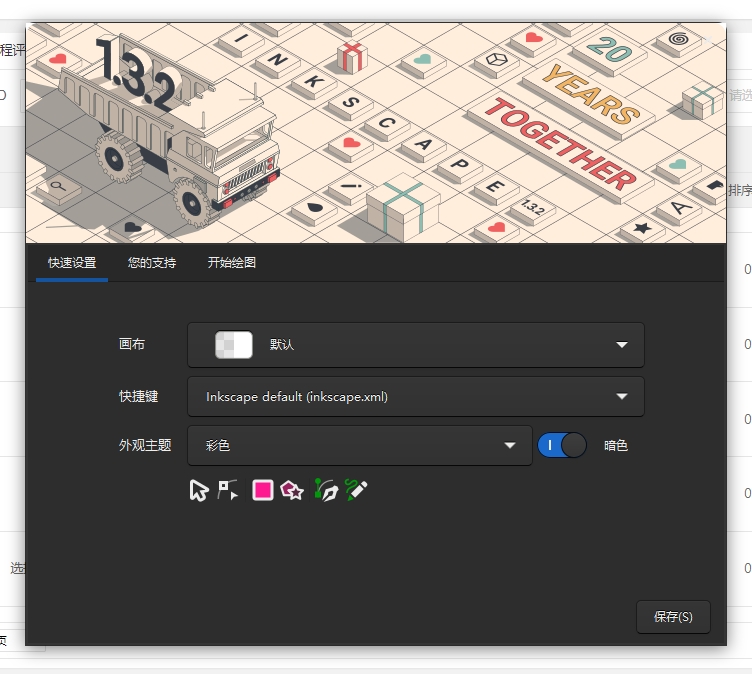
Task: Click the arrow on the 外观主题 dropdown
Action: click(510, 446)
